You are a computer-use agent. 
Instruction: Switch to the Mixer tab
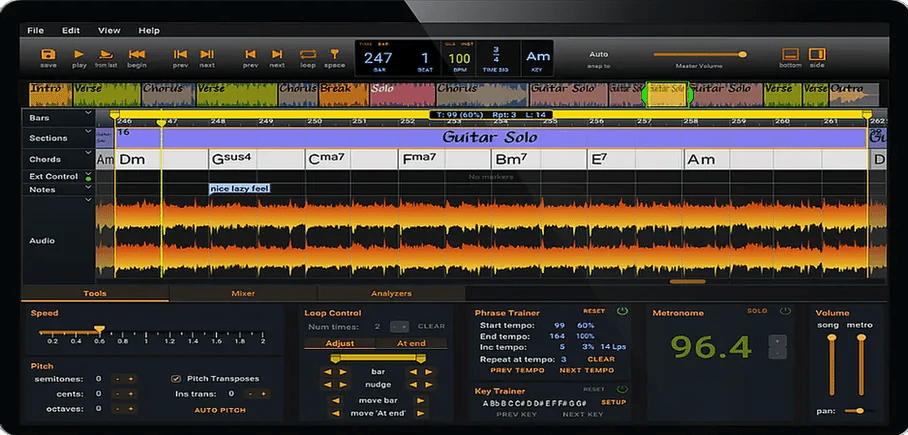[243, 294]
